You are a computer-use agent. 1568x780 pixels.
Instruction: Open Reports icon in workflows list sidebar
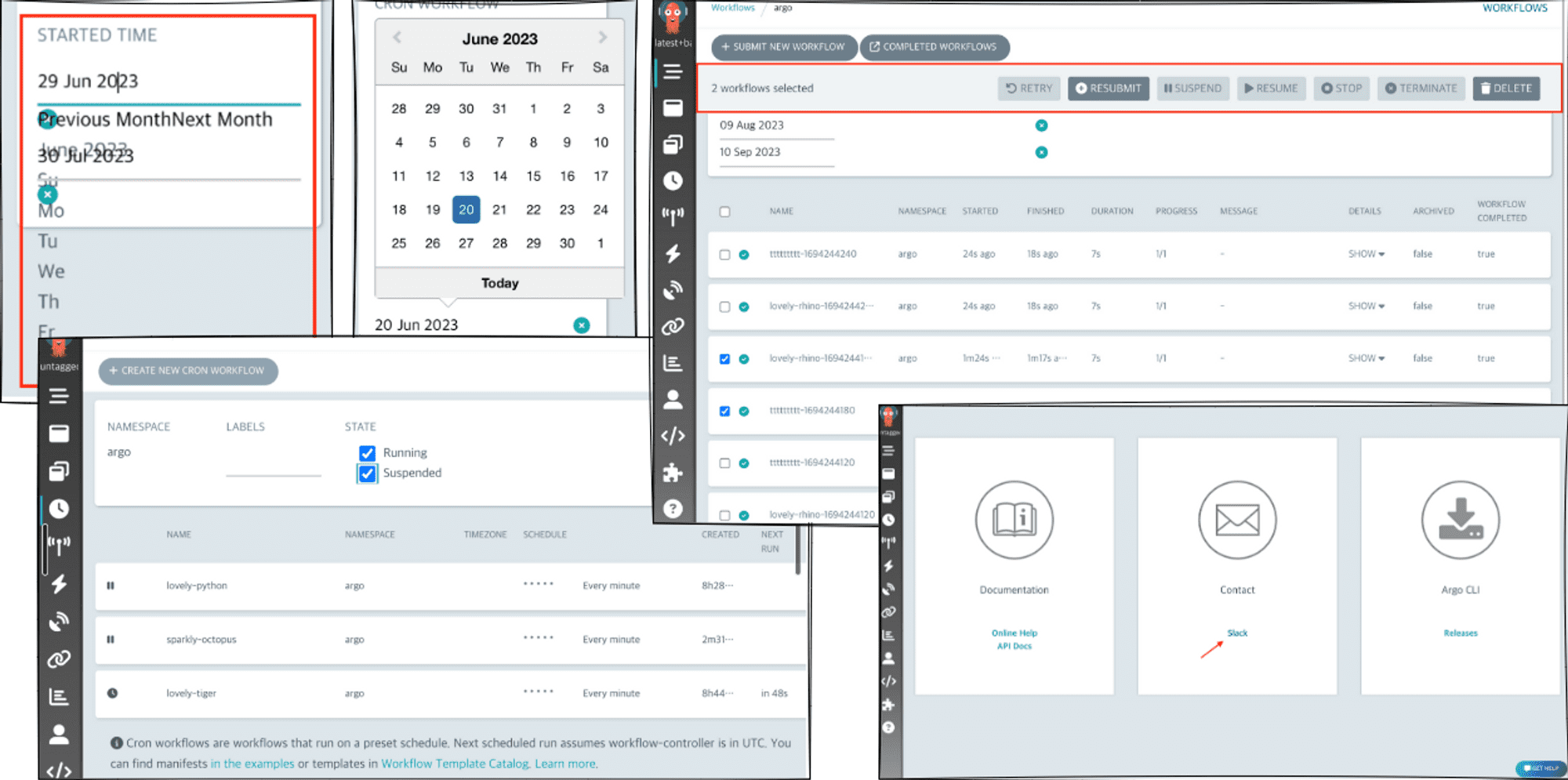(x=673, y=363)
